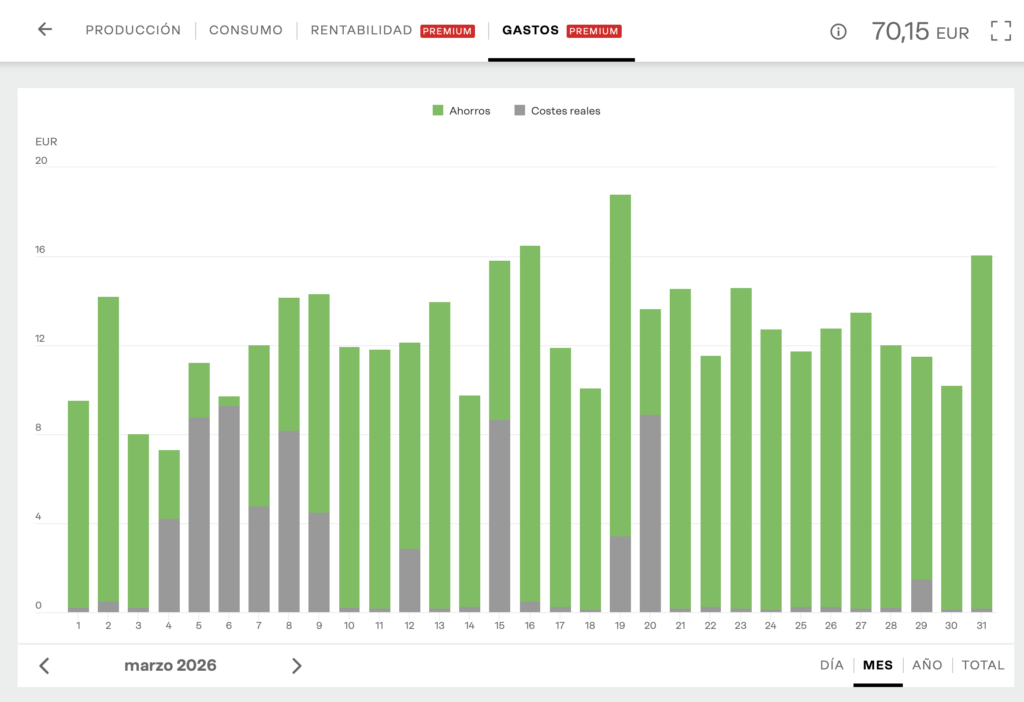This screenshot has height=702, width=1024.
Task: Open the info icon next to total
Action: pyautogui.click(x=838, y=32)
